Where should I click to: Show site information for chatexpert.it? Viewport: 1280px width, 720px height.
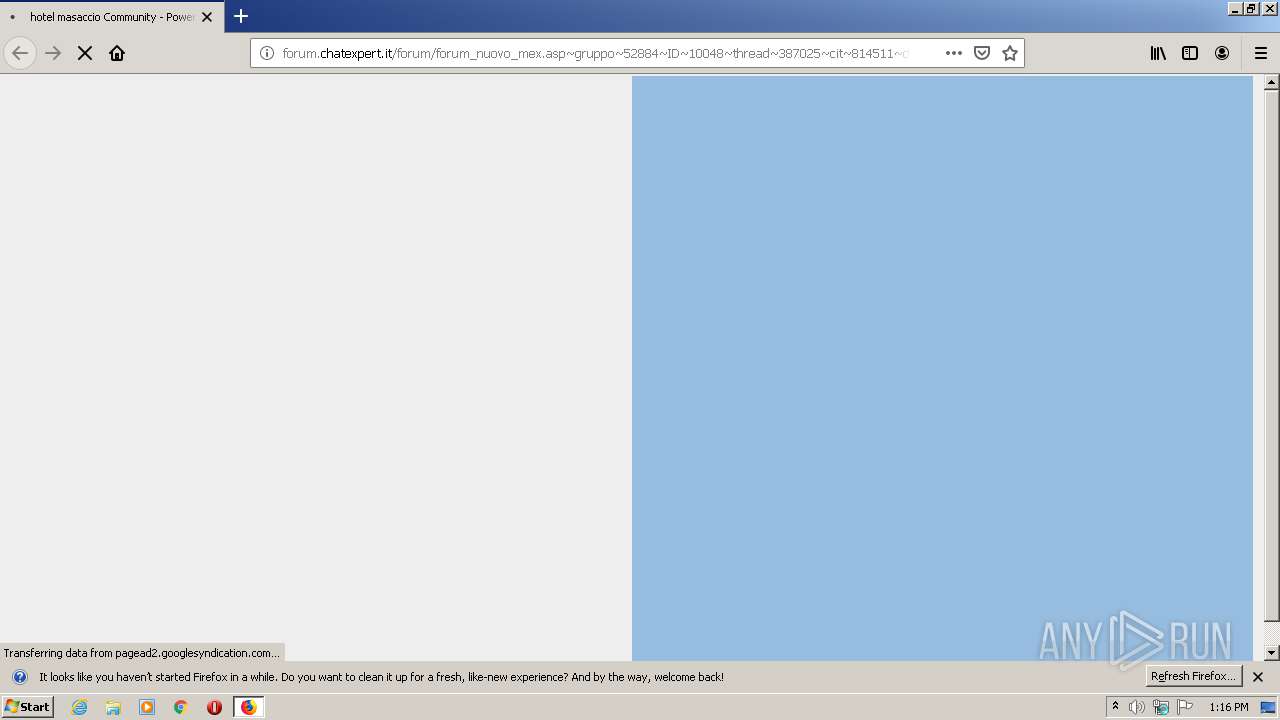click(266, 53)
